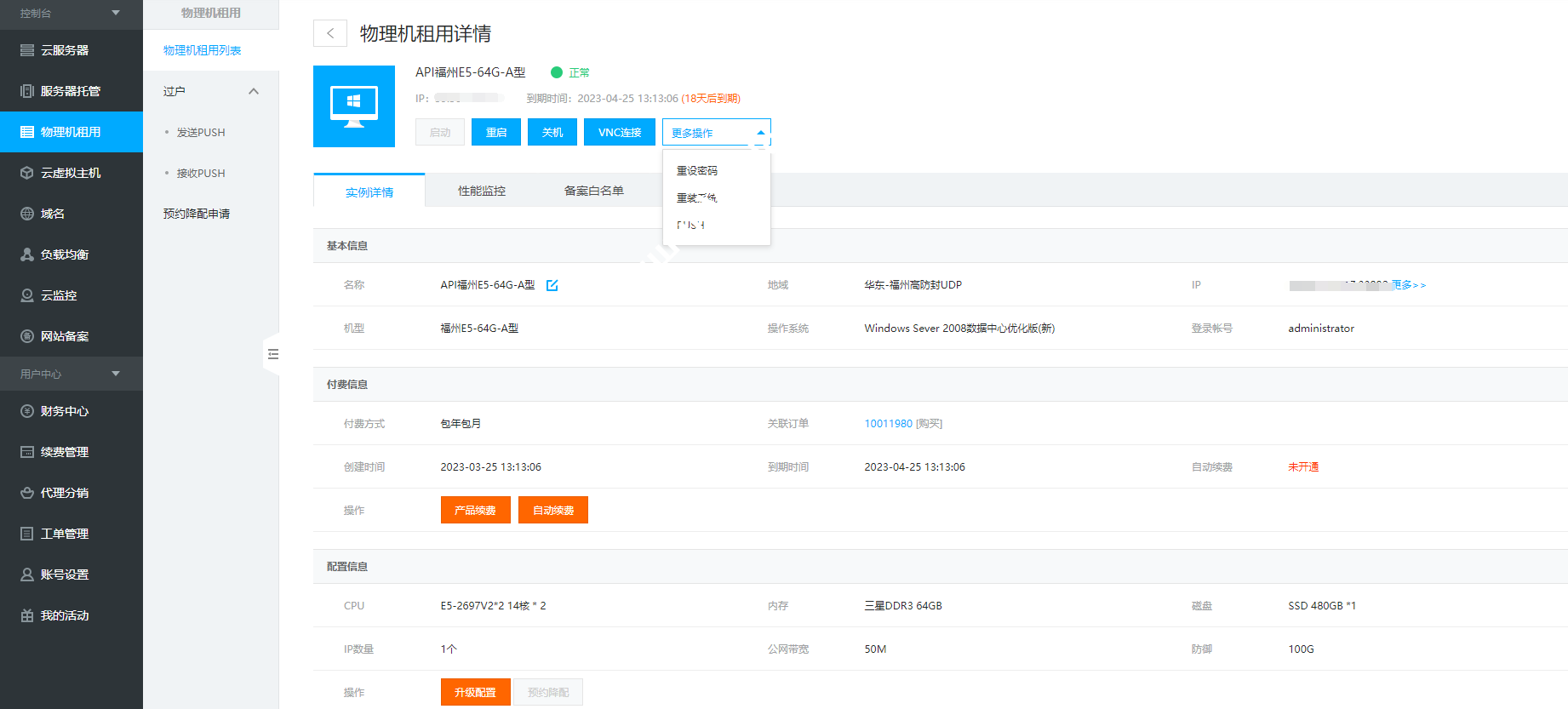Click the sidebar collapse handle icon
Viewport: 1568px width, 709px height.
(x=272, y=354)
